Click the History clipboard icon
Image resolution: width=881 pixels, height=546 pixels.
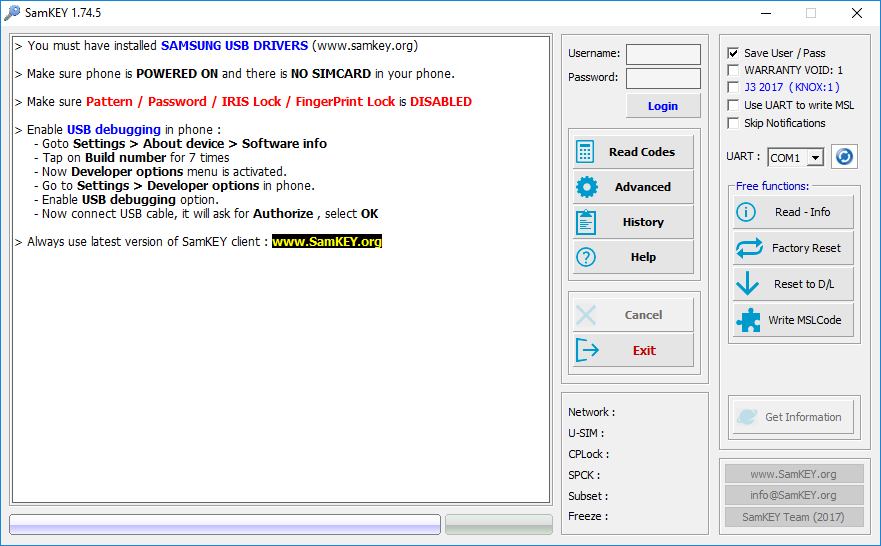[x=586, y=222]
